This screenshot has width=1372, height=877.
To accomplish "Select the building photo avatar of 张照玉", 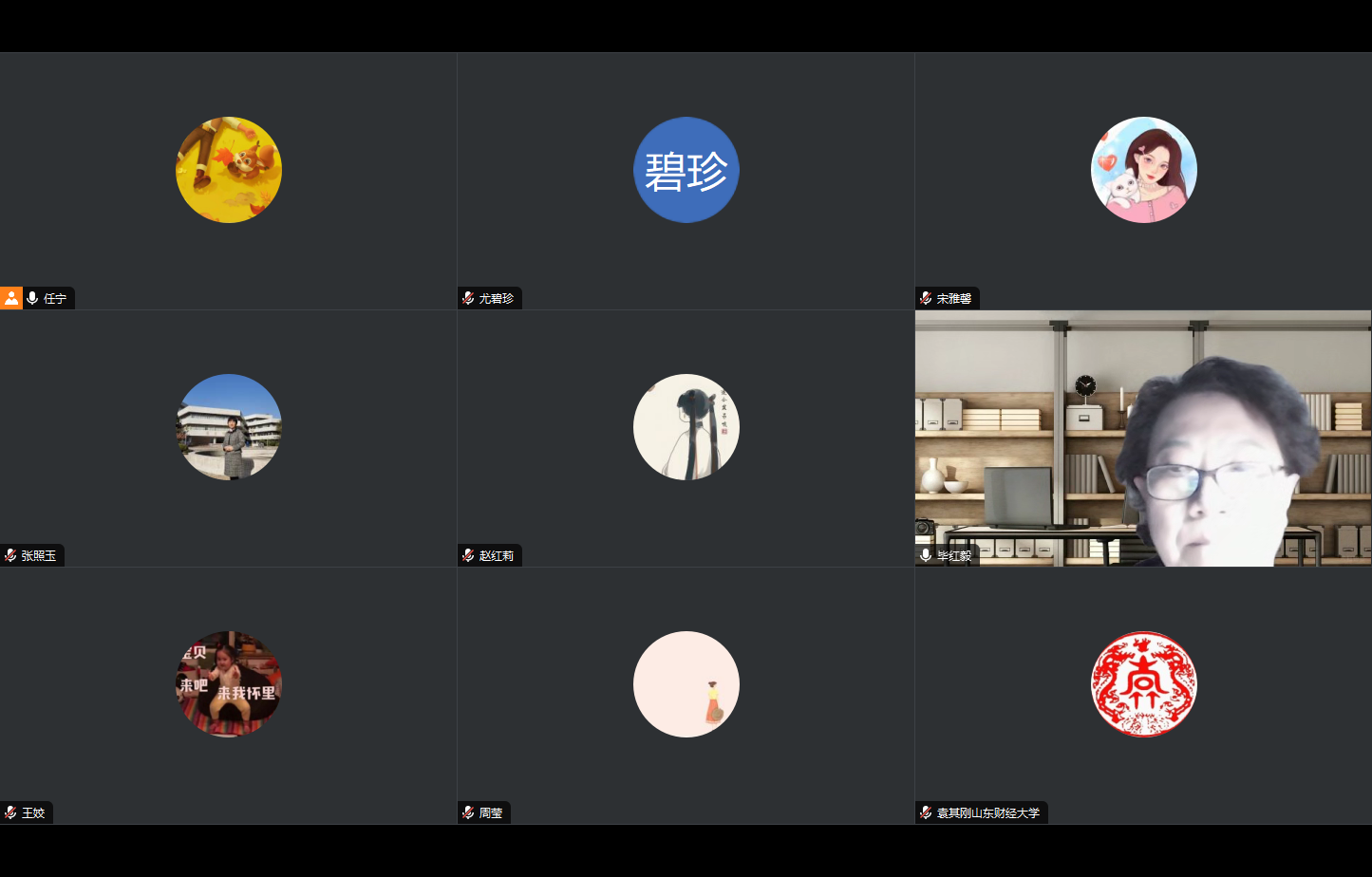I will tap(229, 427).
